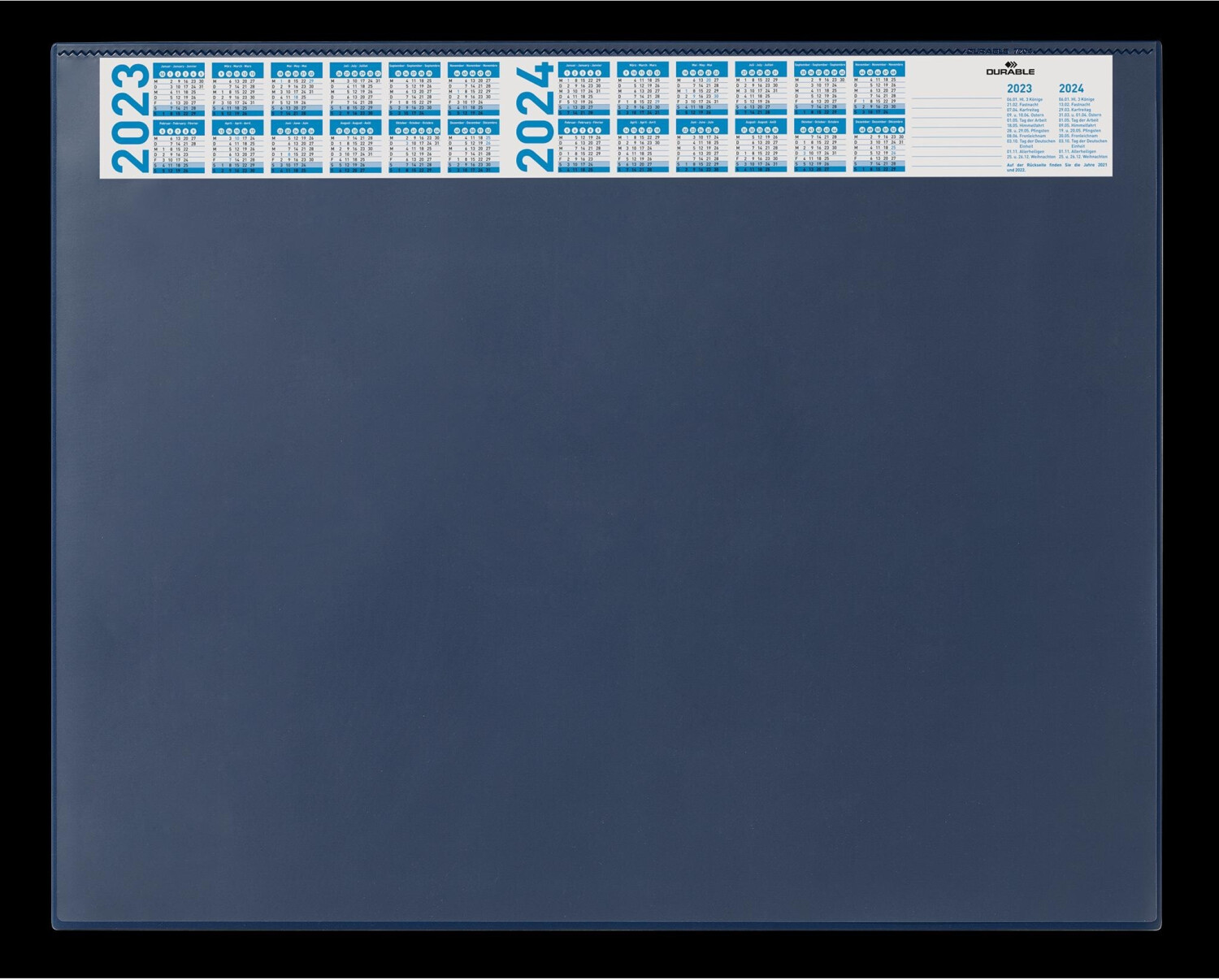Click the large vertical 2024 year label

[535, 118]
